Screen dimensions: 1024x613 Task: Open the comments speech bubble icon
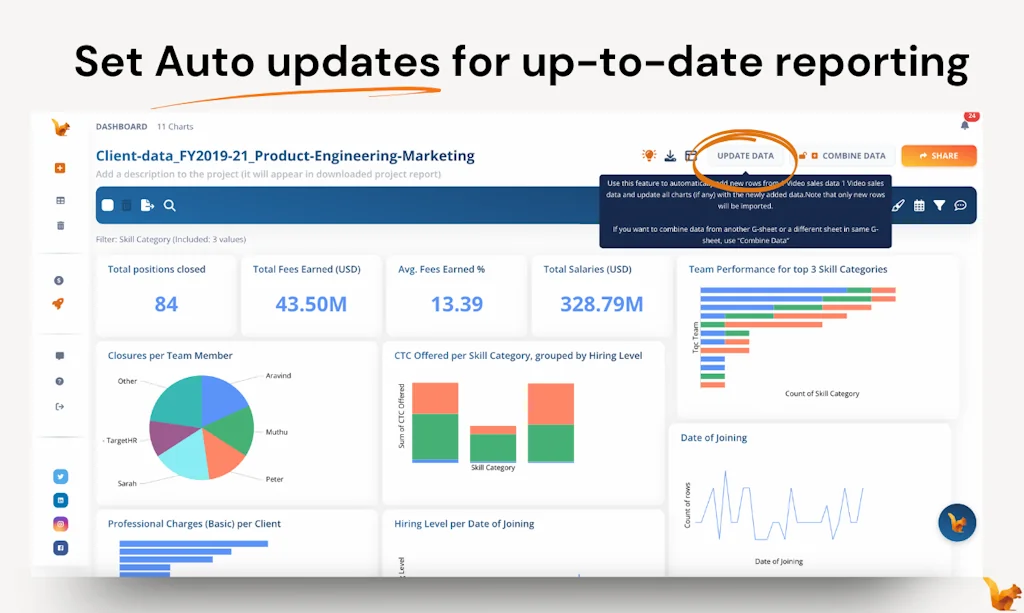click(x=960, y=206)
